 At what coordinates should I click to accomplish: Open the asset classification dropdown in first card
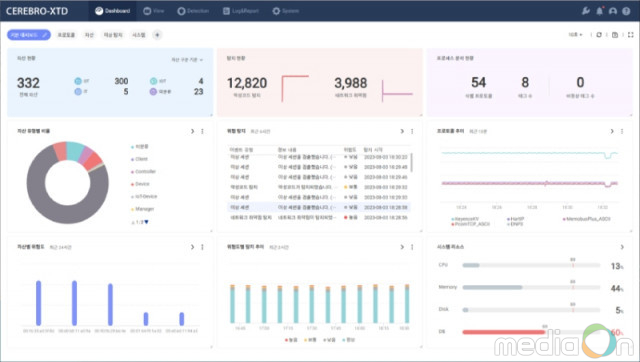click(187, 60)
